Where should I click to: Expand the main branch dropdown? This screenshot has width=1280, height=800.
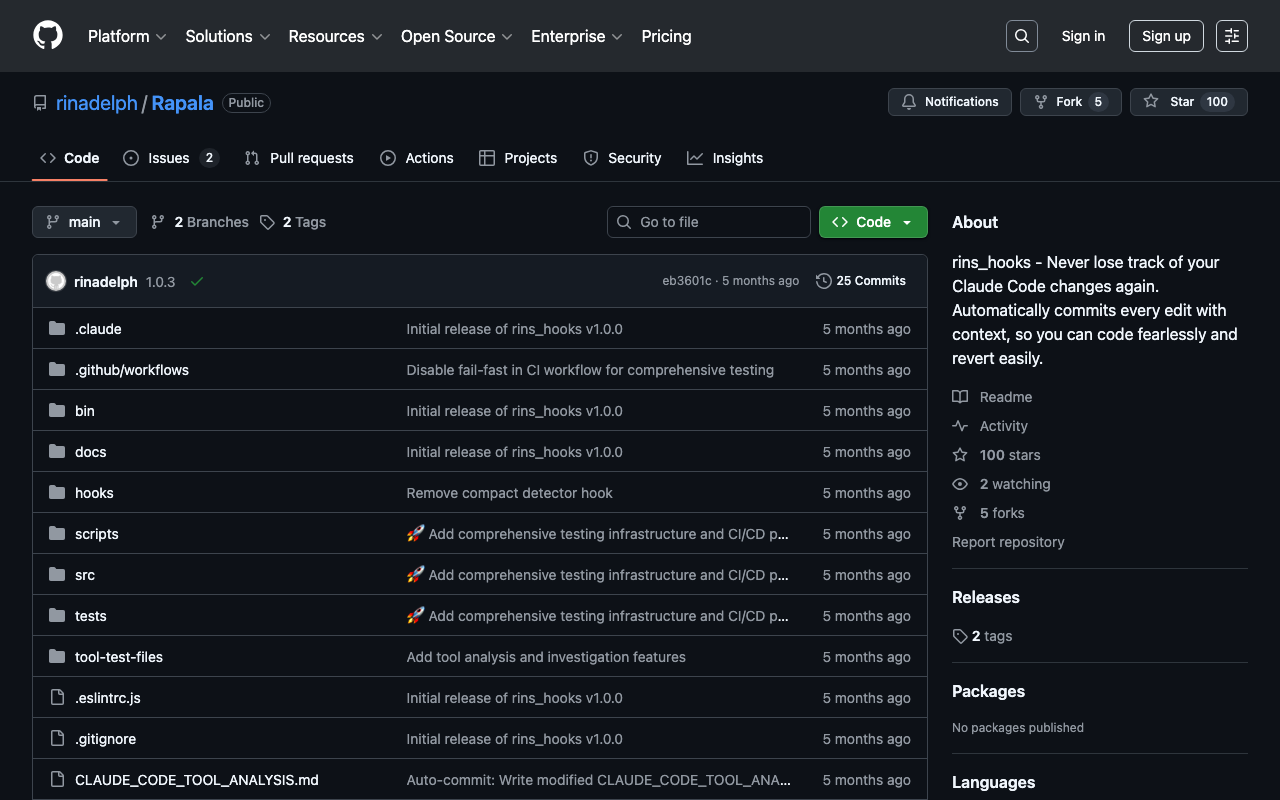tap(84, 222)
